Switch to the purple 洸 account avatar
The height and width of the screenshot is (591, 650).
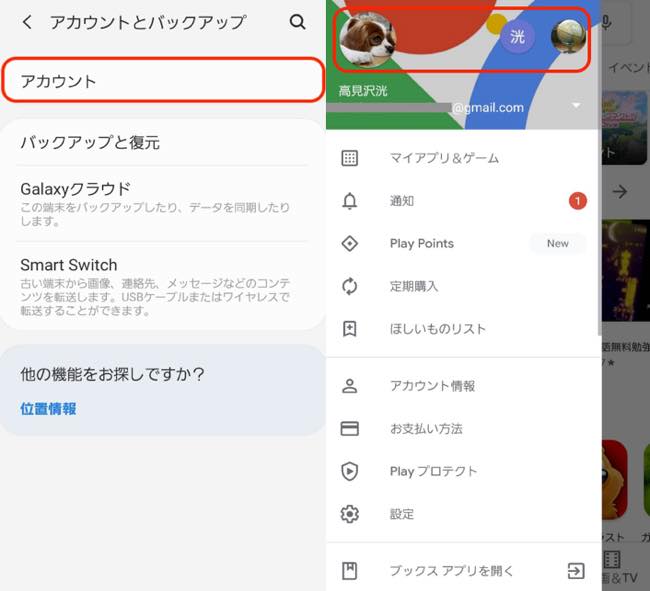(x=517, y=37)
